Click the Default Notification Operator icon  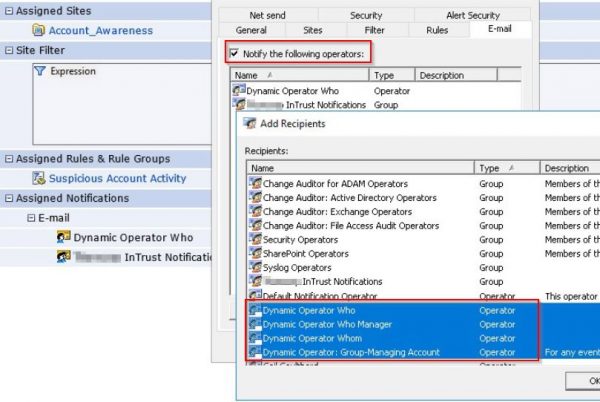click(255, 297)
